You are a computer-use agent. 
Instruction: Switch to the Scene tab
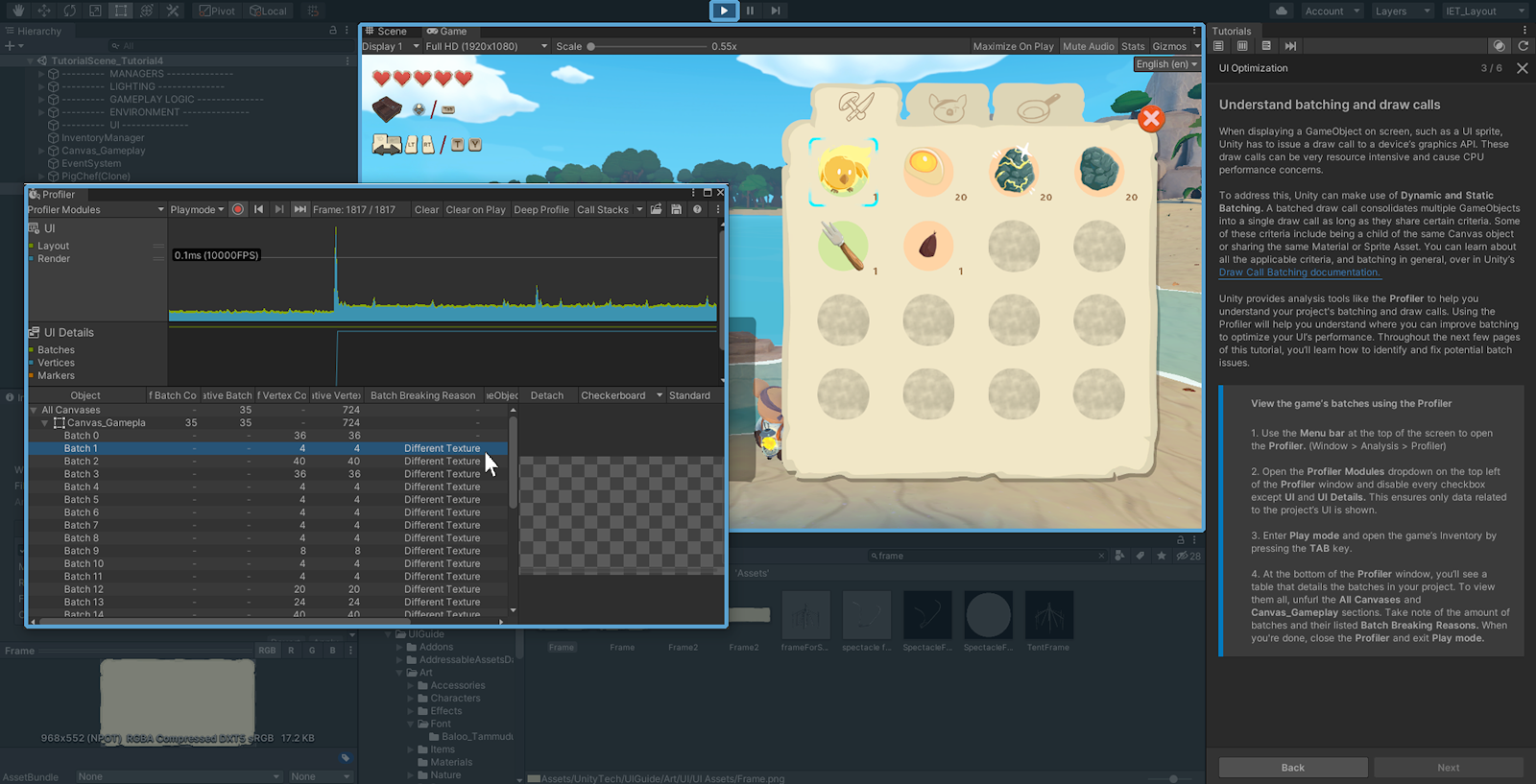pyautogui.click(x=387, y=31)
